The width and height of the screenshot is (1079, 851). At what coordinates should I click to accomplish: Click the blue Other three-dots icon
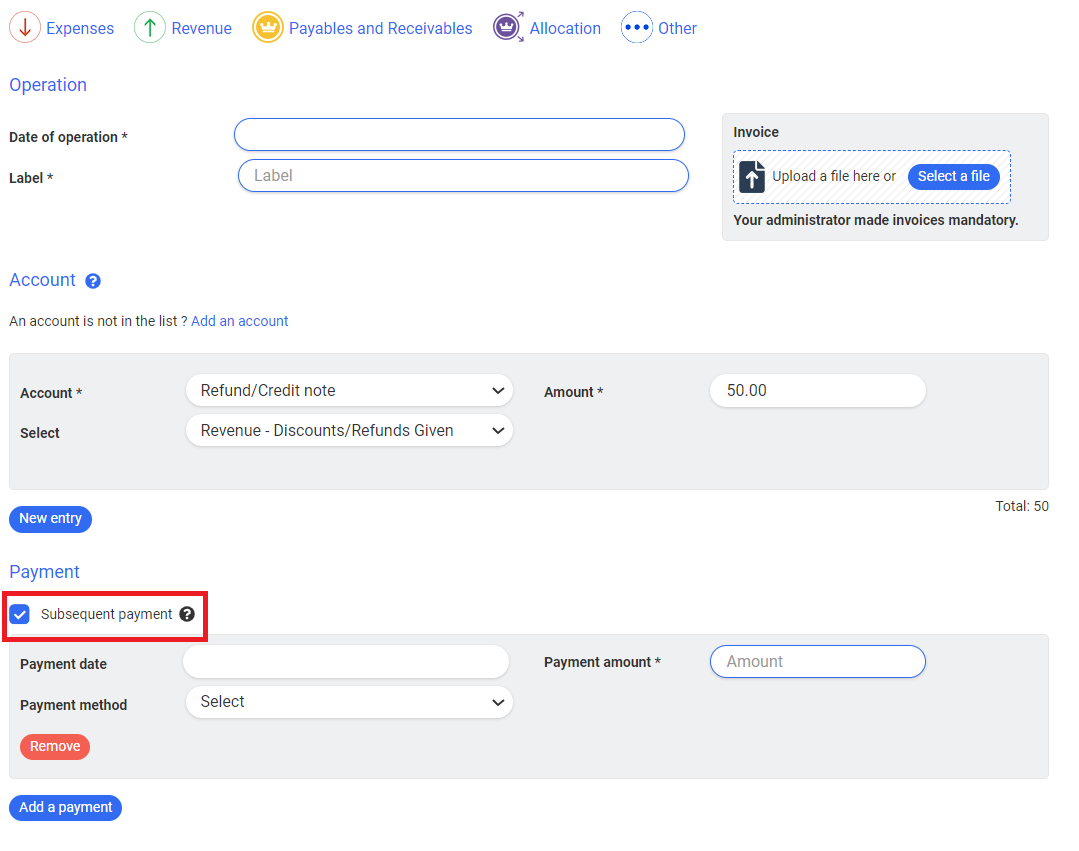637,28
